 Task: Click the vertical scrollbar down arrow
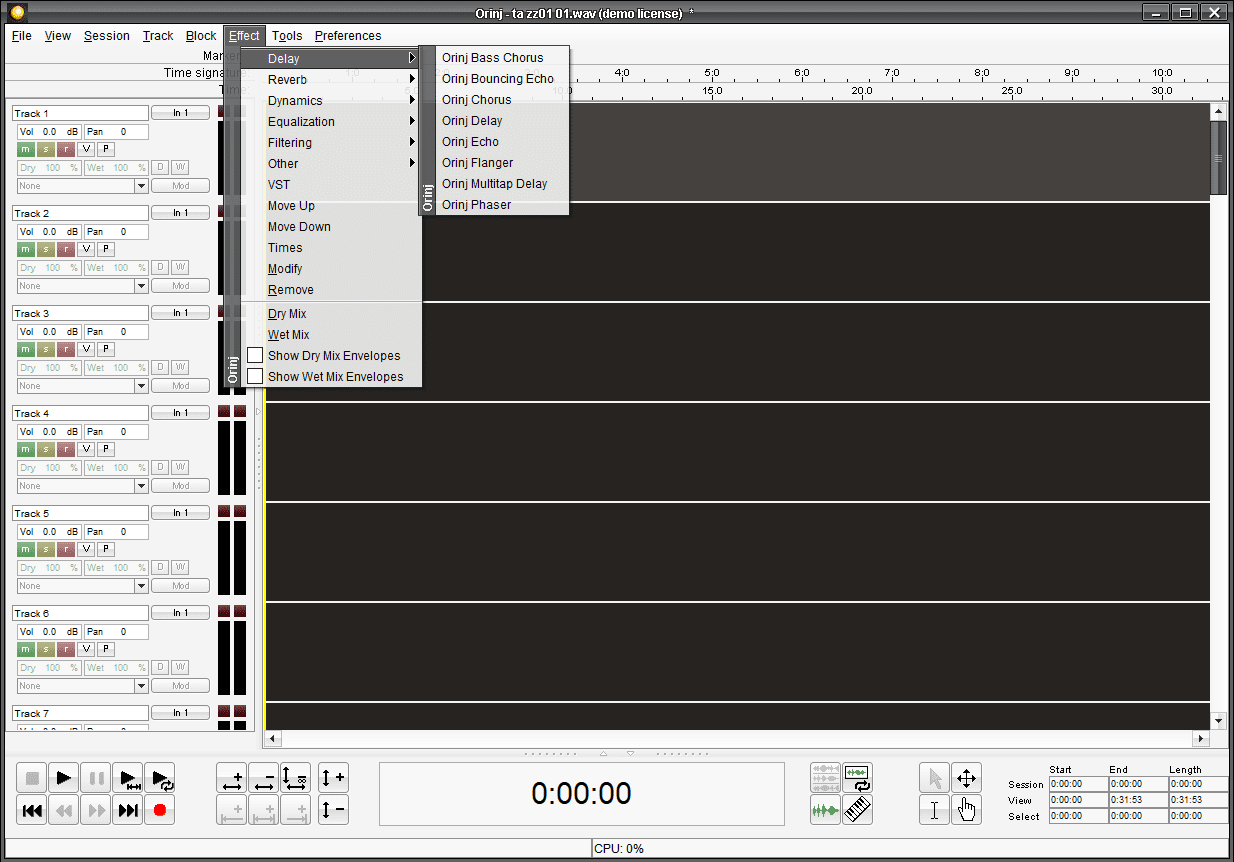pyautogui.click(x=1218, y=721)
